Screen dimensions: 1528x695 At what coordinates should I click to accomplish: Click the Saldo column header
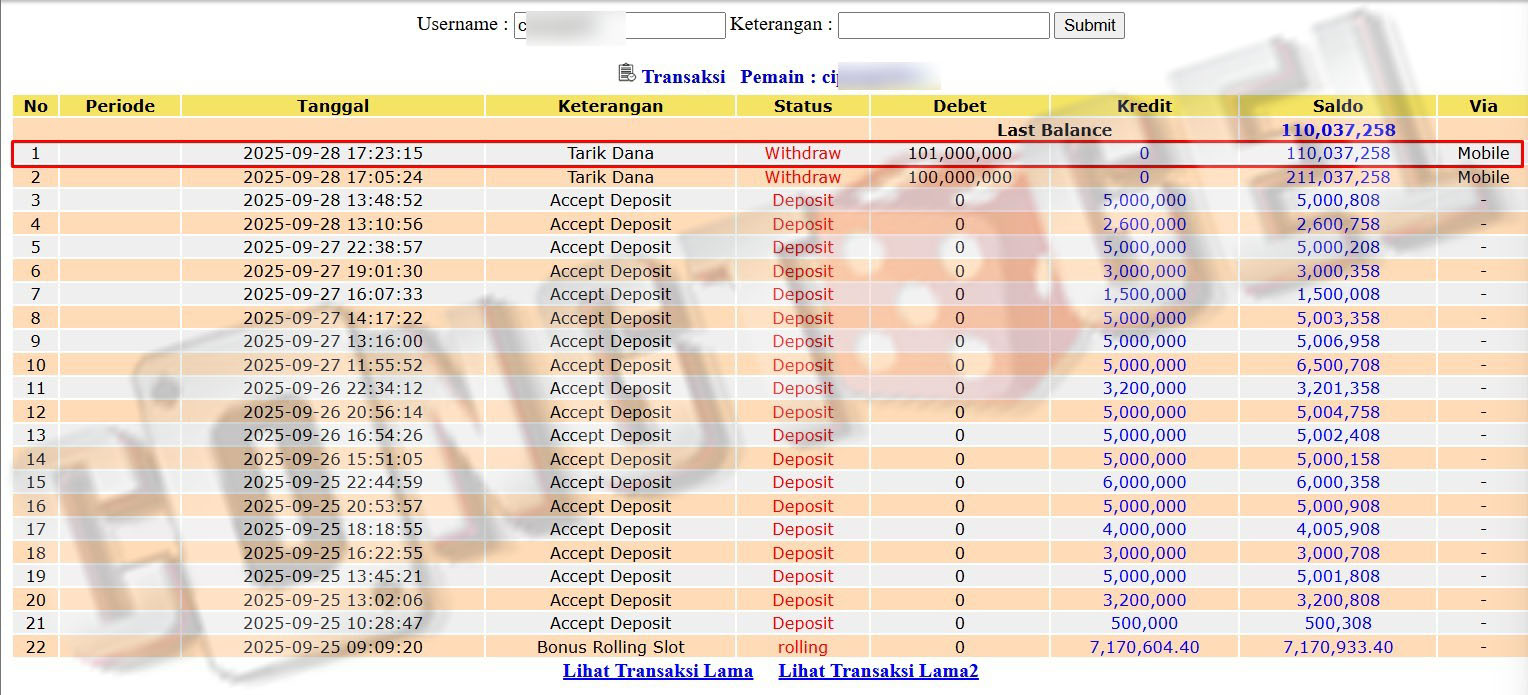[x=1337, y=106]
